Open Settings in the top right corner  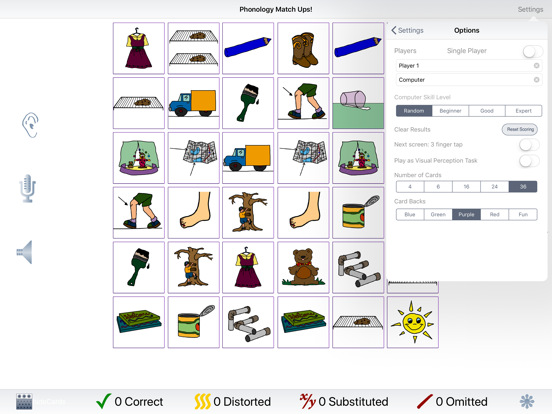tap(530, 9)
